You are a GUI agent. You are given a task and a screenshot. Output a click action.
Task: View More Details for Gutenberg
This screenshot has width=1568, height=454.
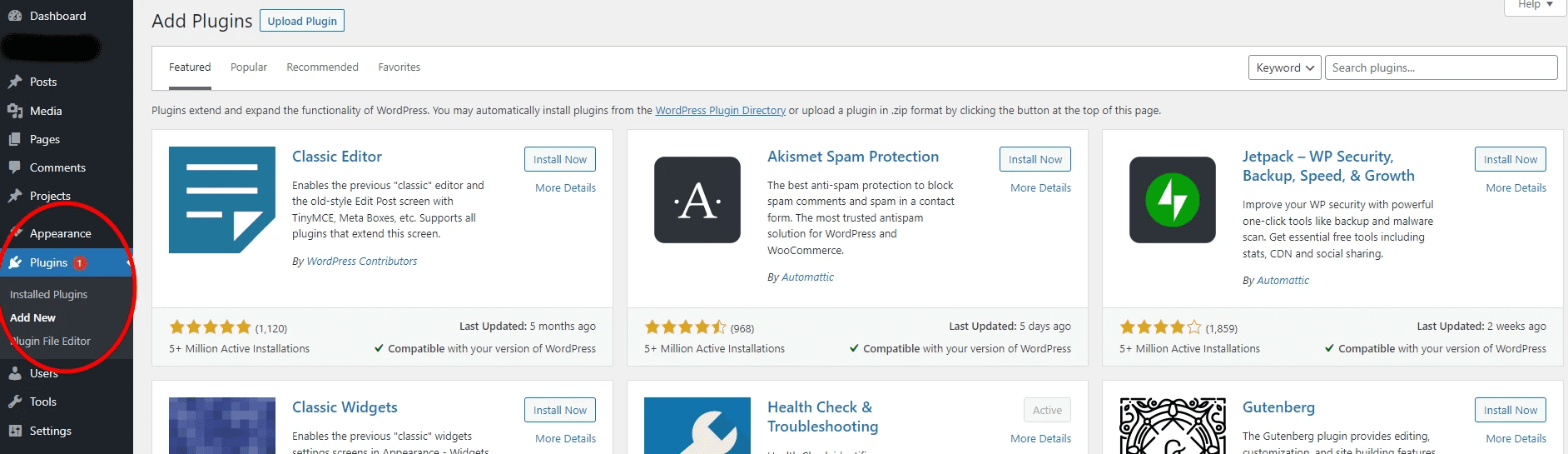(1516, 439)
